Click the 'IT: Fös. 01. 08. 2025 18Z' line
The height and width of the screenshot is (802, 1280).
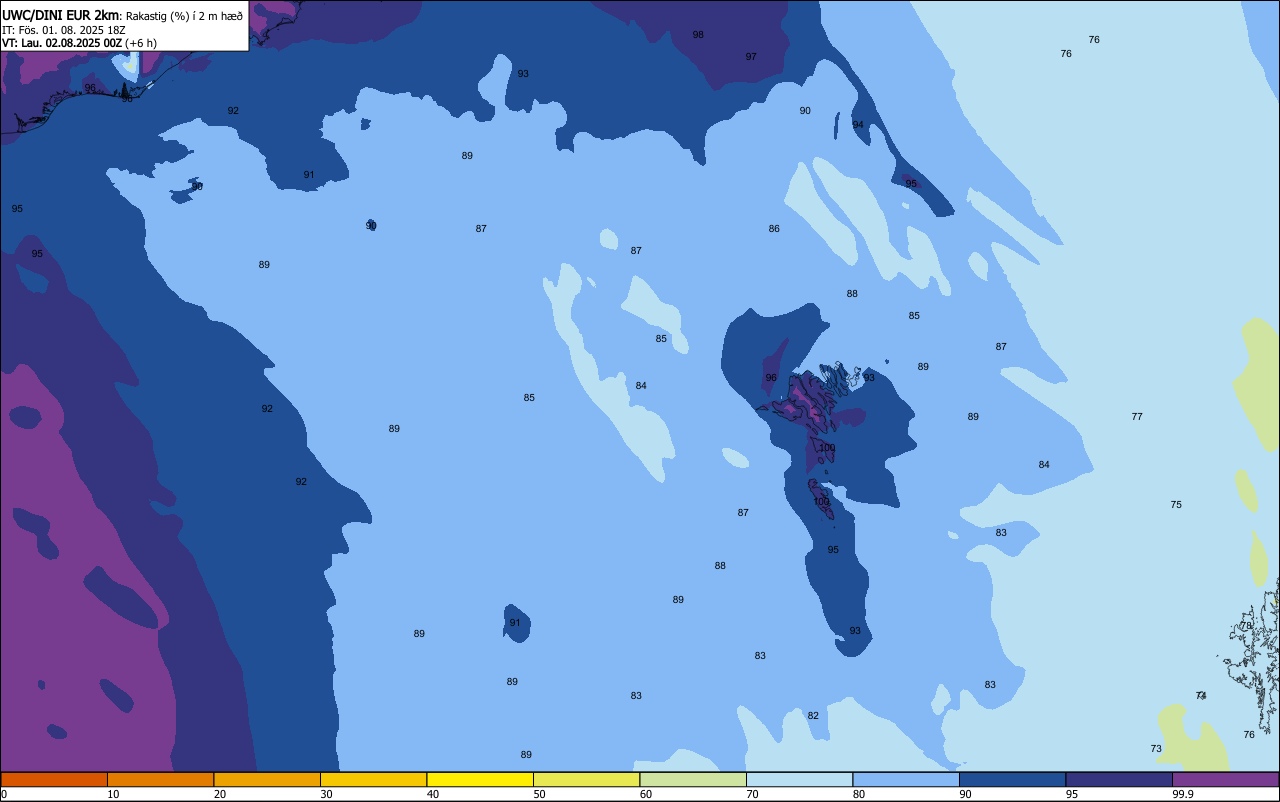point(63,30)
